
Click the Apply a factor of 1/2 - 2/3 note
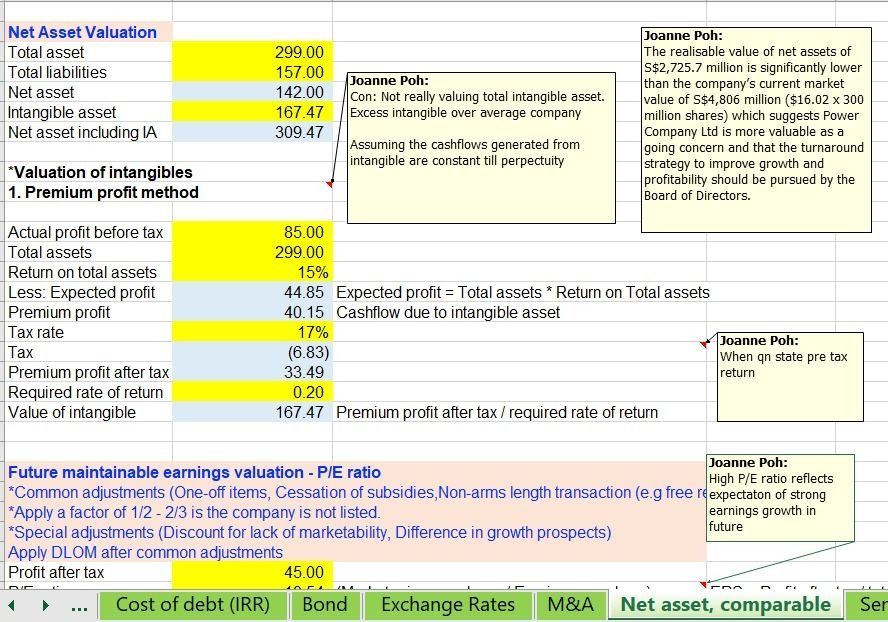[x=194, y=513]
